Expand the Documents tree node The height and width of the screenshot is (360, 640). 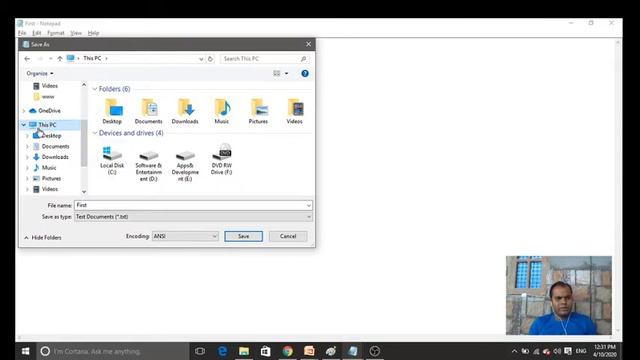(x=27, y=147)
